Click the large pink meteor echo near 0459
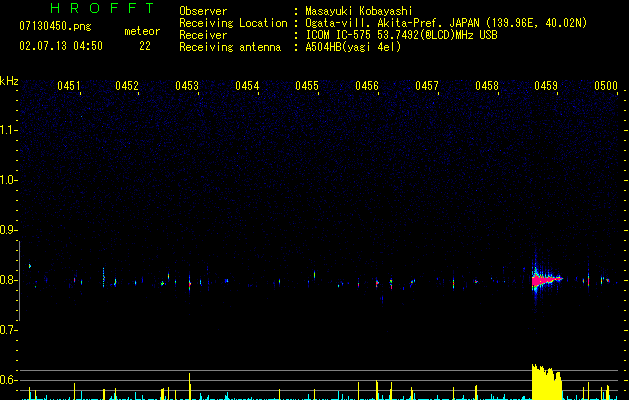The width and height of the screenshot is (629, 400). pyautogui.click(x=546, y=279)
